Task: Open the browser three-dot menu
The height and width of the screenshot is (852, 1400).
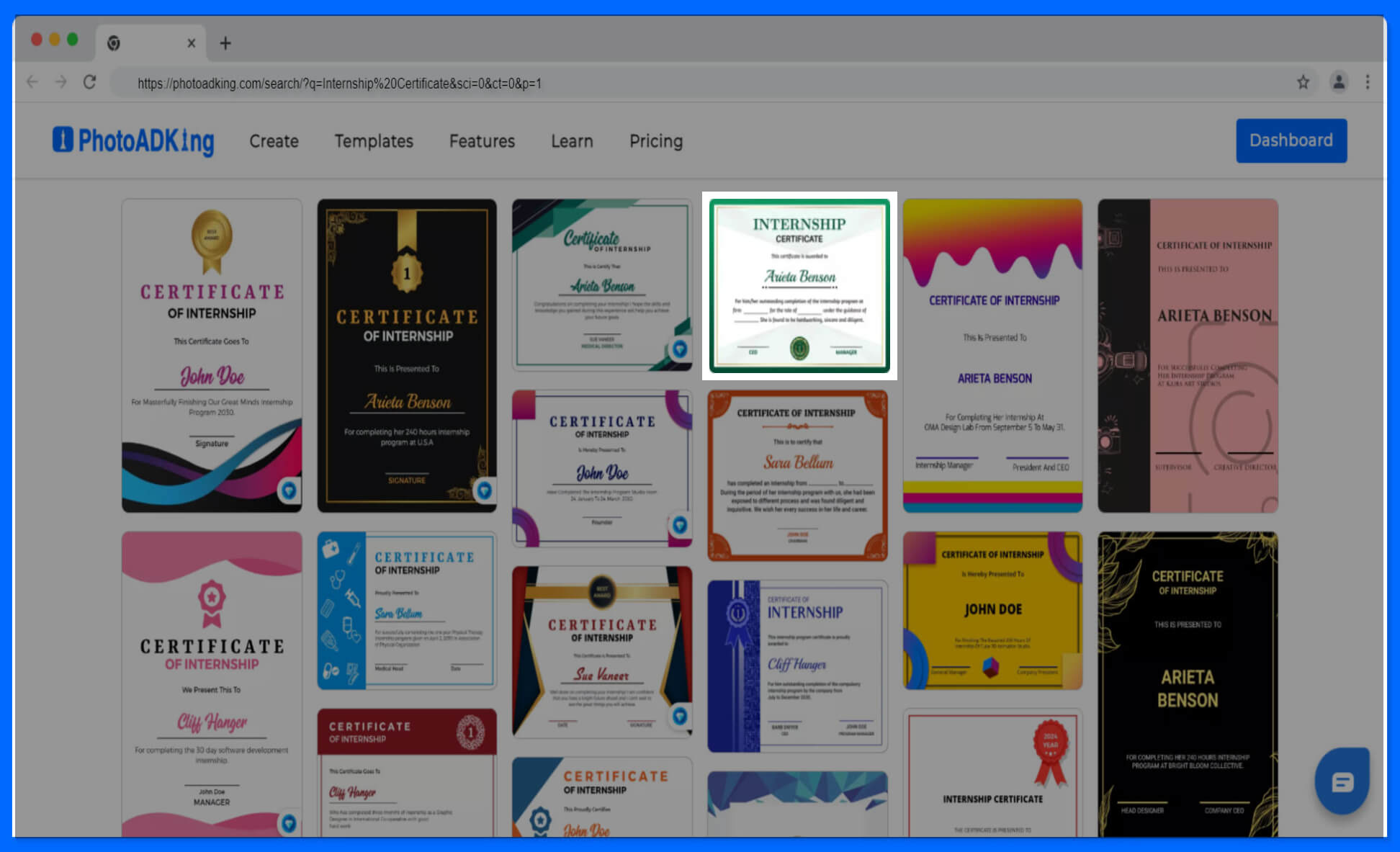Action: [x=1368, y=82]
